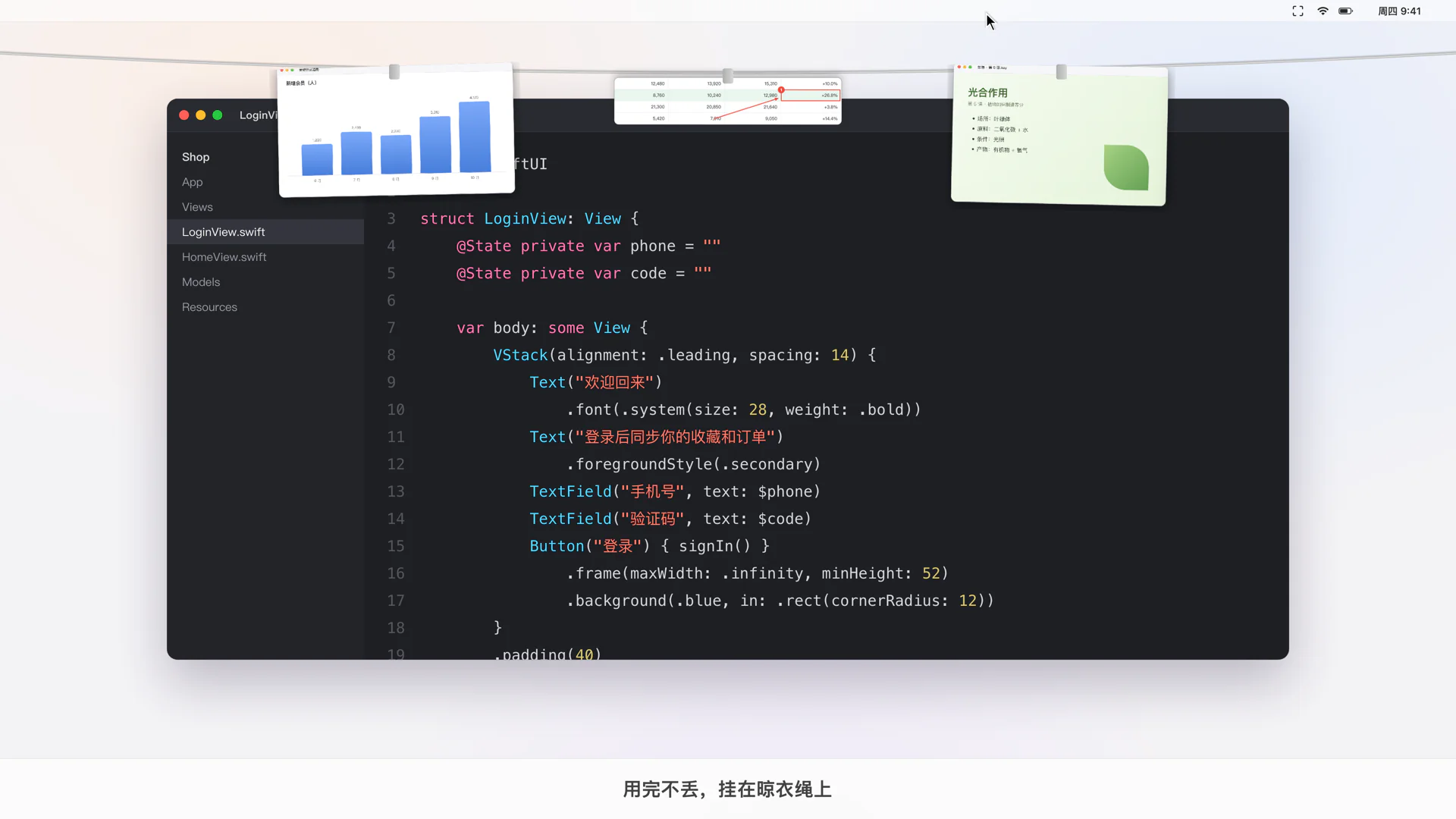This screenshot has height=819, width=1456.
Task: Click the Text("登录后同步你的收藏和订单") line
Action: coord(657,437)
